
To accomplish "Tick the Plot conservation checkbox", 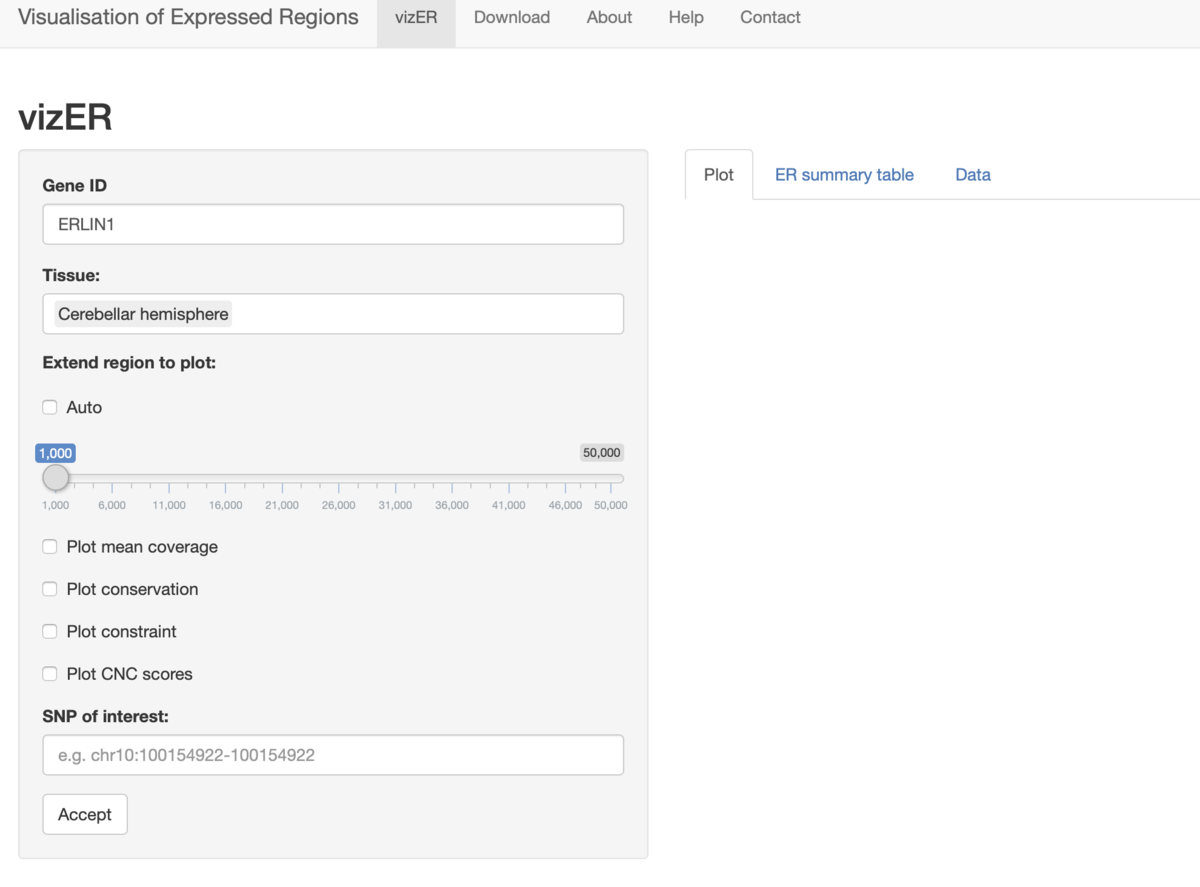I will pos(50,589).
